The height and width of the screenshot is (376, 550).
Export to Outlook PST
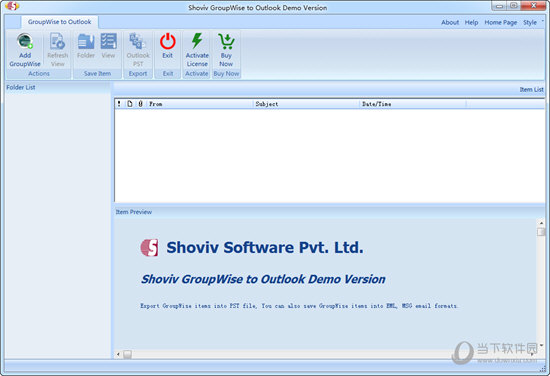(x=138, y=49)
